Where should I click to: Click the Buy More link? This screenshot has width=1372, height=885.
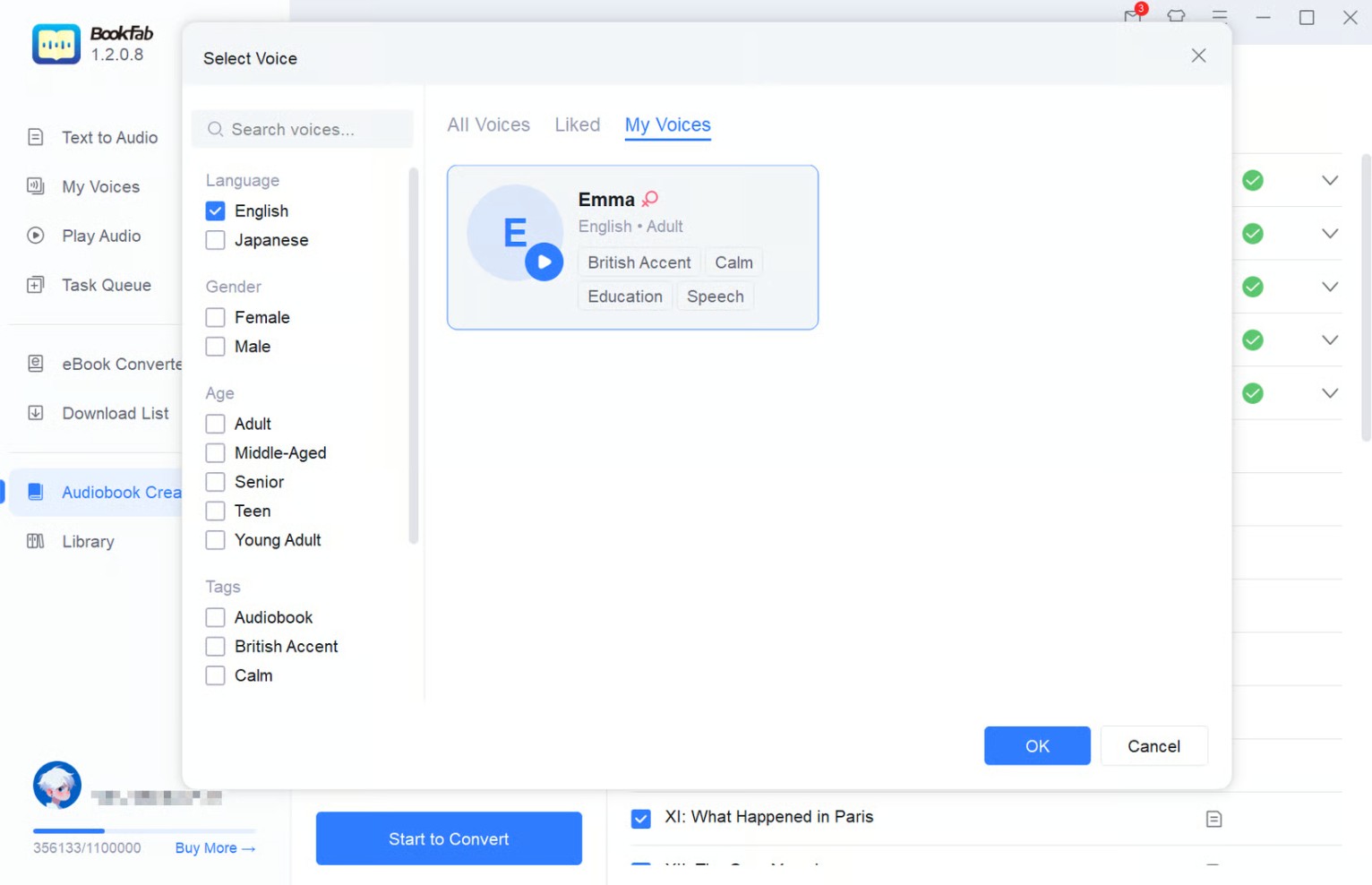[x=215, y=848]
